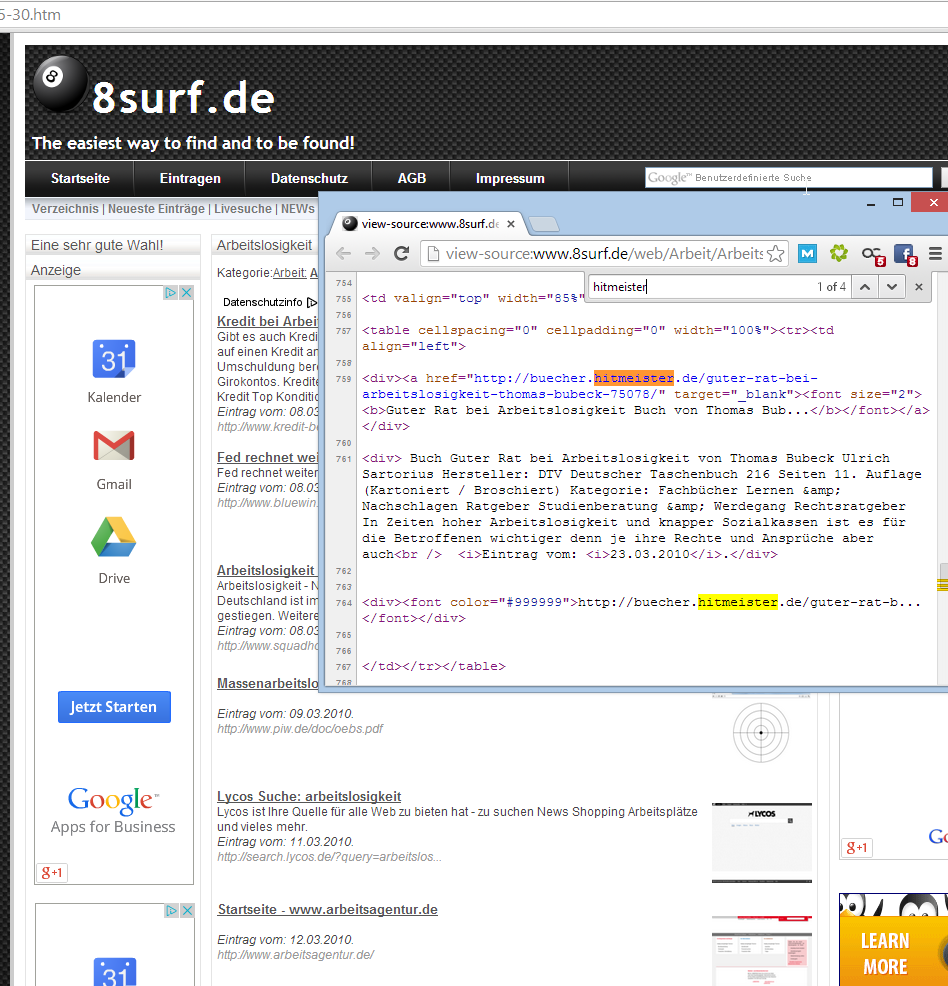Viewport: 948px width, 986px height.
Task: Click the Gmail icon in ad
Action: (114, 446)
